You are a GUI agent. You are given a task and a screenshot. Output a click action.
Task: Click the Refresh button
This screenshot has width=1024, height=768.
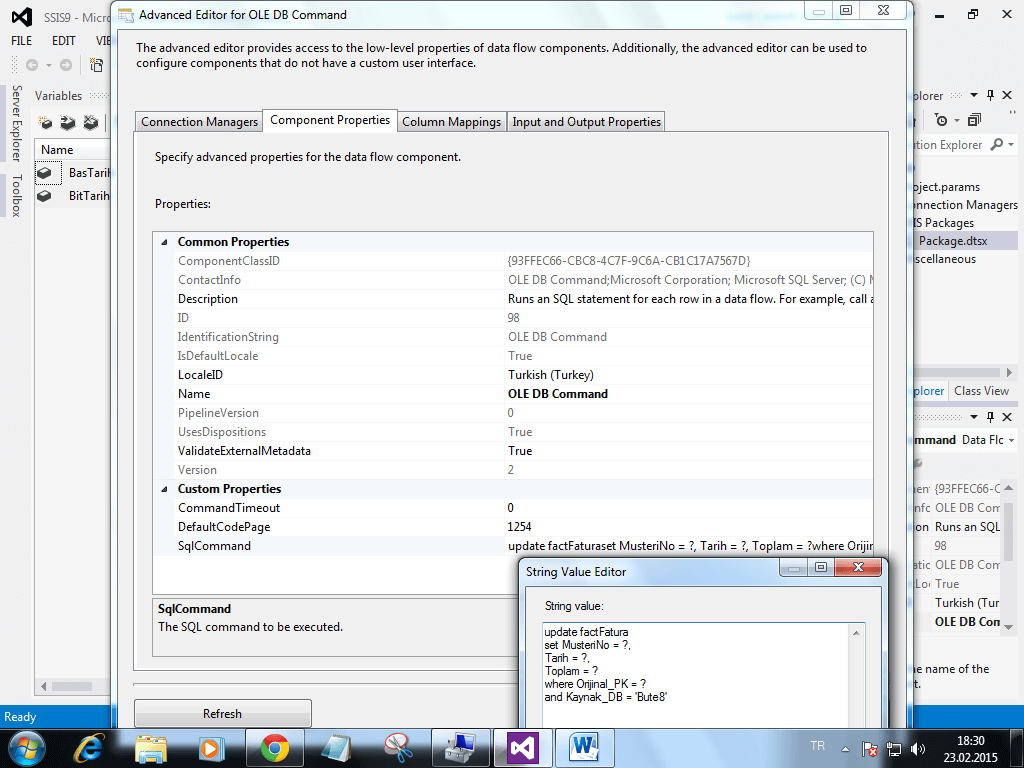223,714
